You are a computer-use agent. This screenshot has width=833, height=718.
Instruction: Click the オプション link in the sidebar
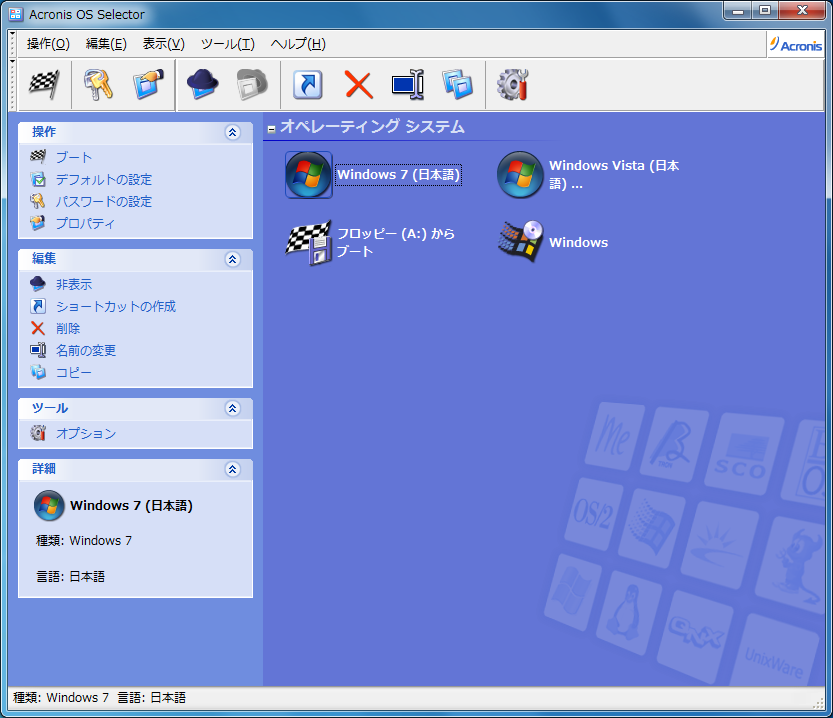point(86,433)
